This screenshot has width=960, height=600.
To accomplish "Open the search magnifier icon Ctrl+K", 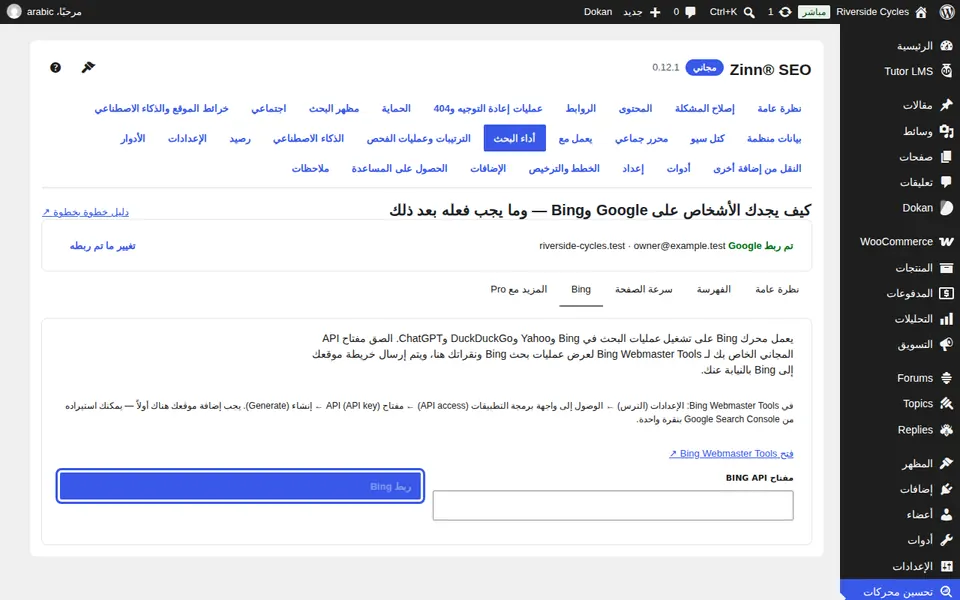I will [x=749, y=12].
